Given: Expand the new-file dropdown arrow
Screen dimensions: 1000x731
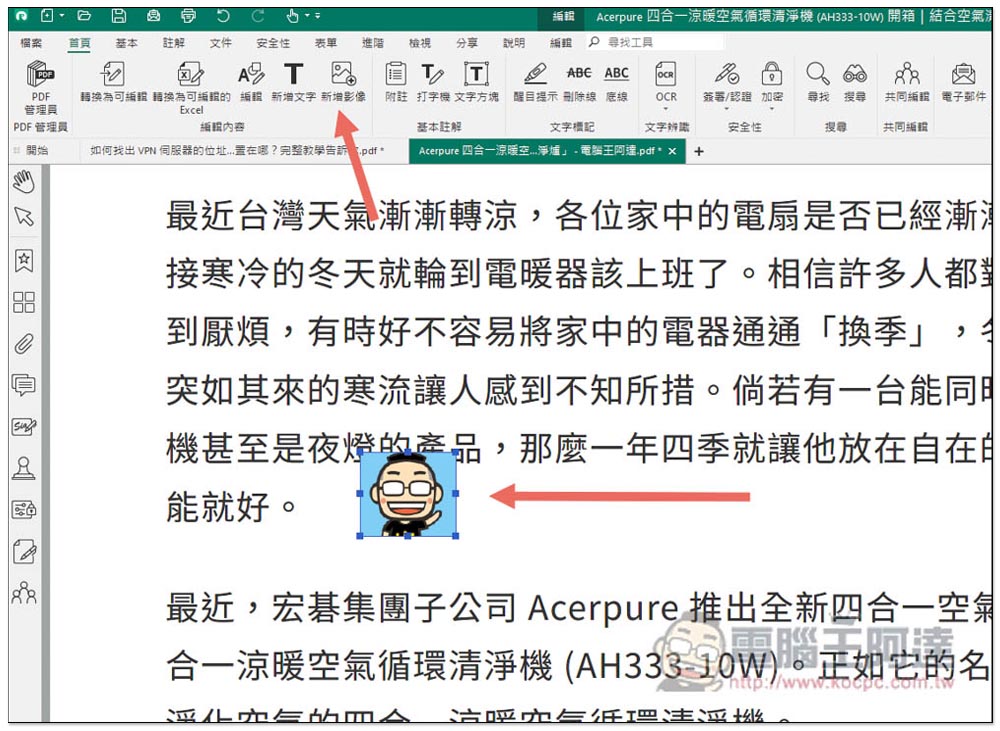Looking at the screenshot, I should (x=62, y=15).
